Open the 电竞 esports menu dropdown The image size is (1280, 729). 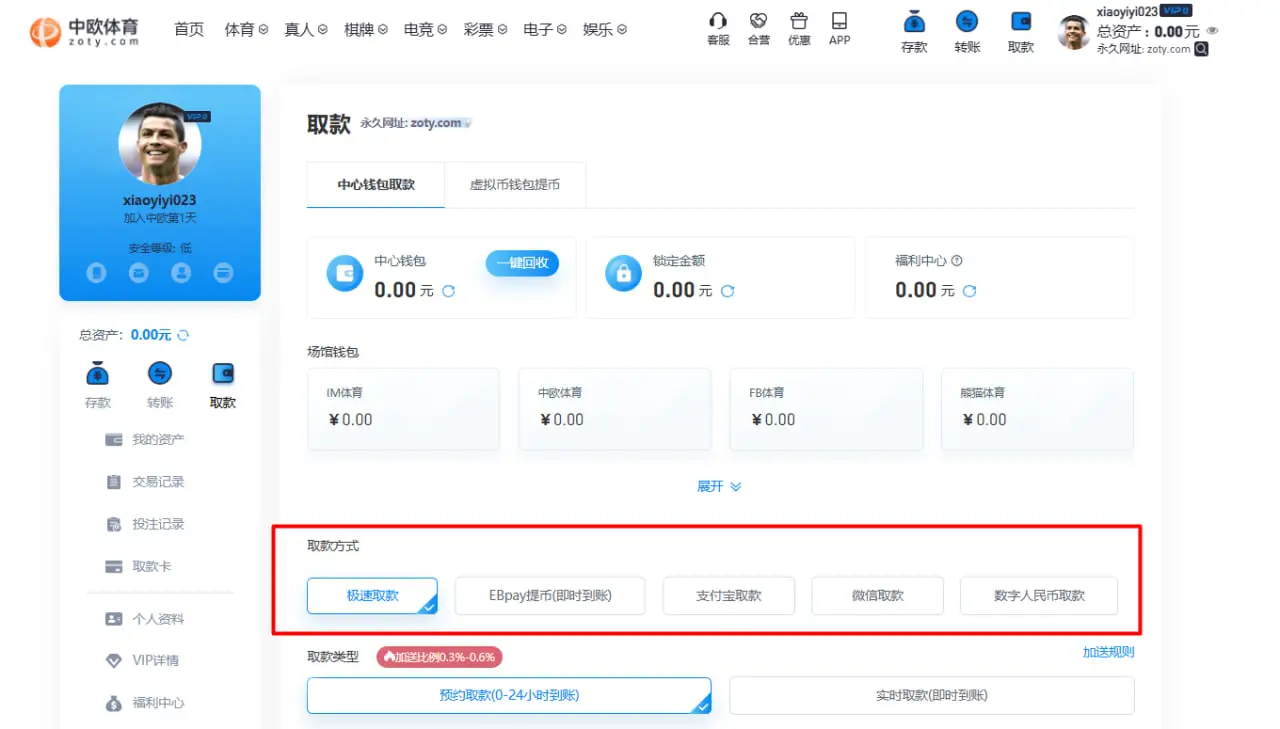[419, 29]
